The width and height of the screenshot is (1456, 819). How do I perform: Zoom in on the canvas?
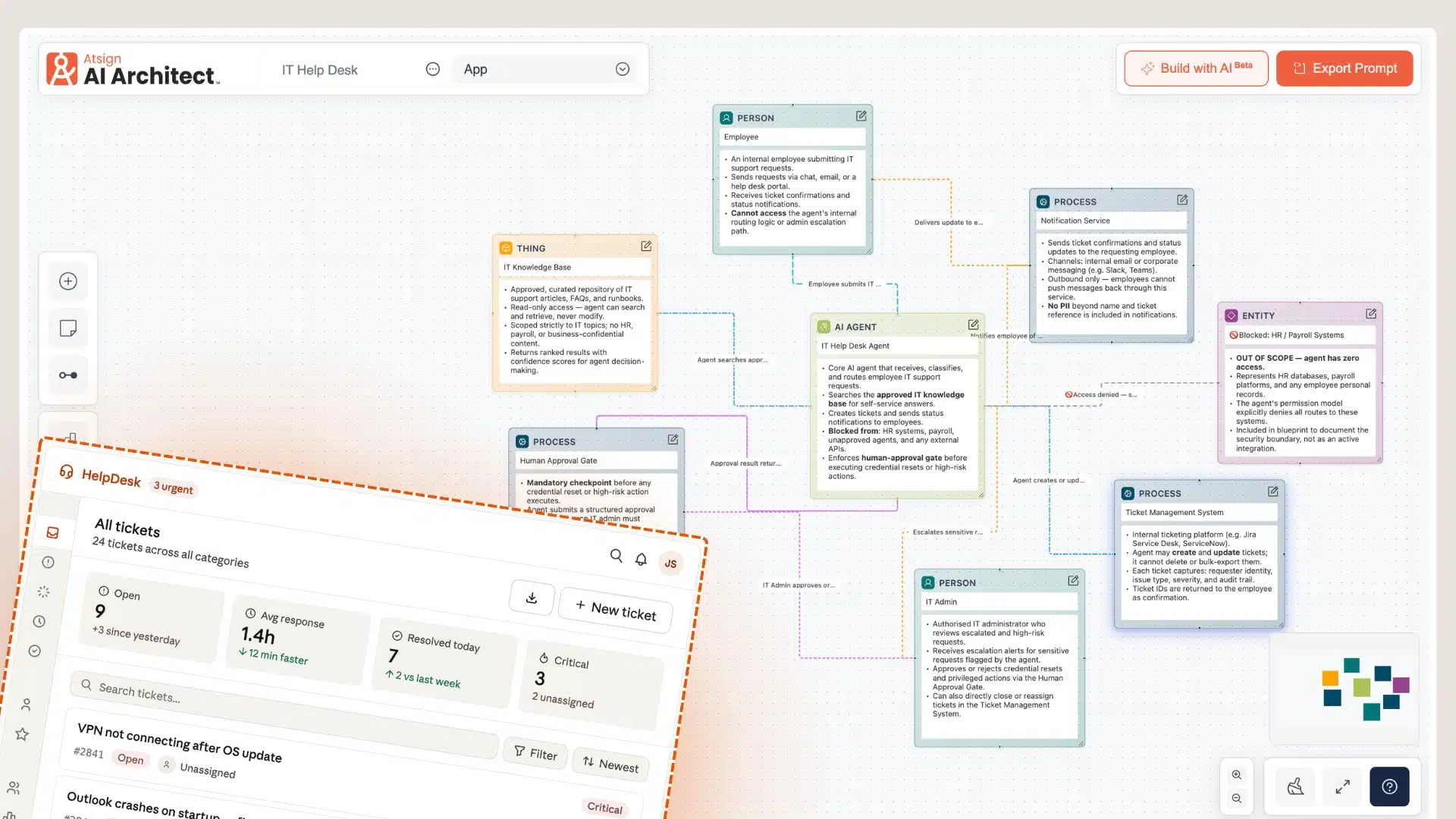tap(1237, 775)
